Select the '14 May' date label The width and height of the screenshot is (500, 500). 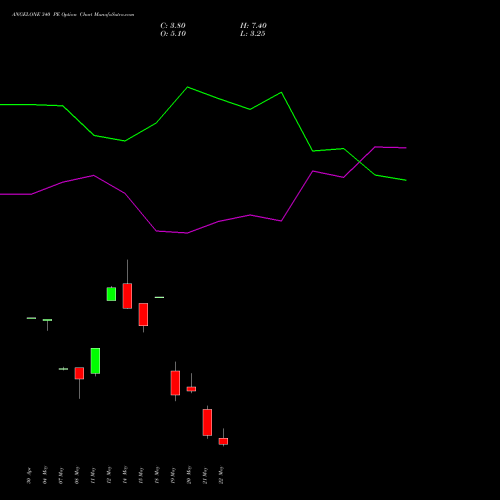[125, 475]
